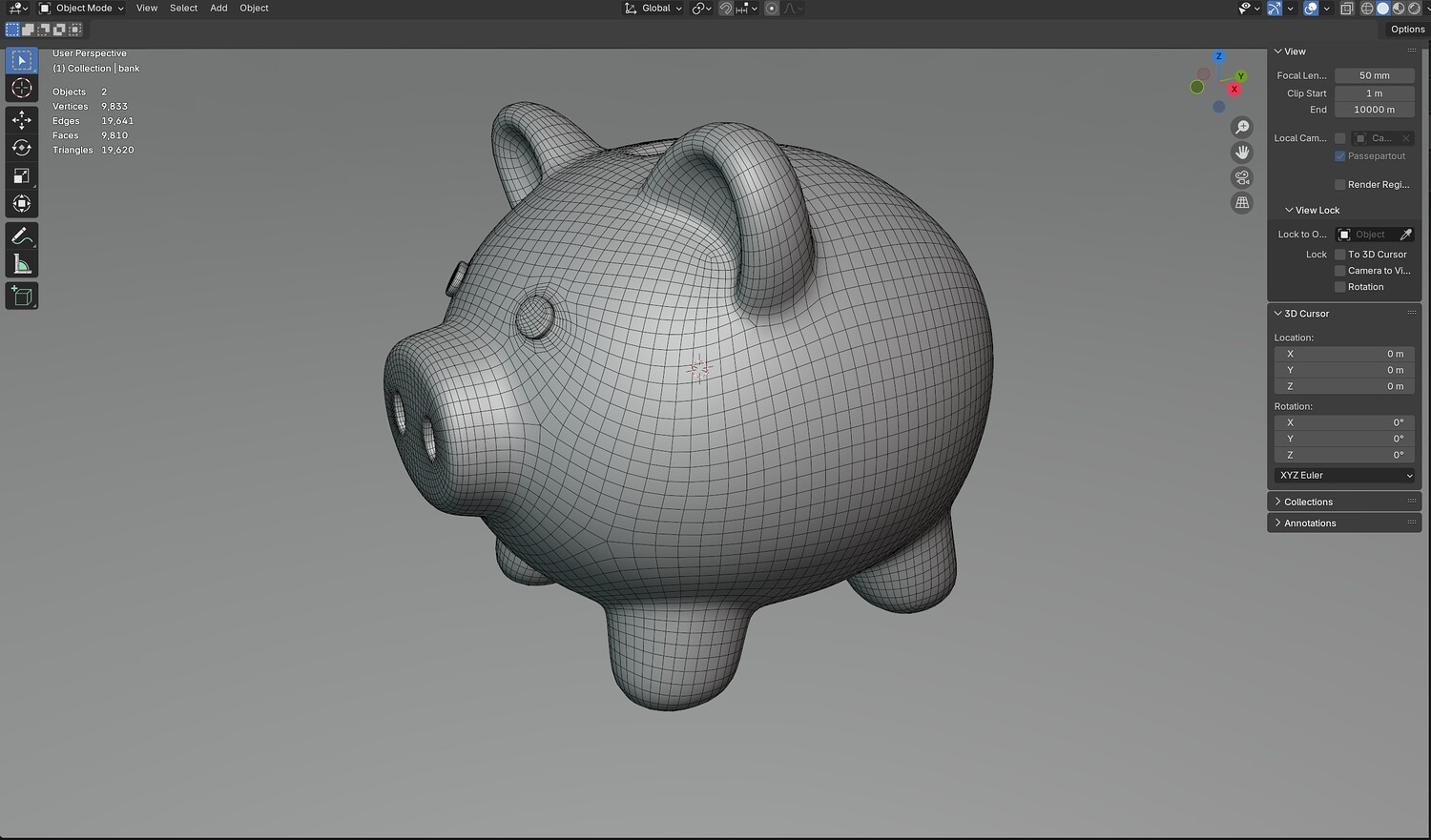Set selection mode to new selection
The height and width of the screenshot is (840, 1431).
(12, 30)
